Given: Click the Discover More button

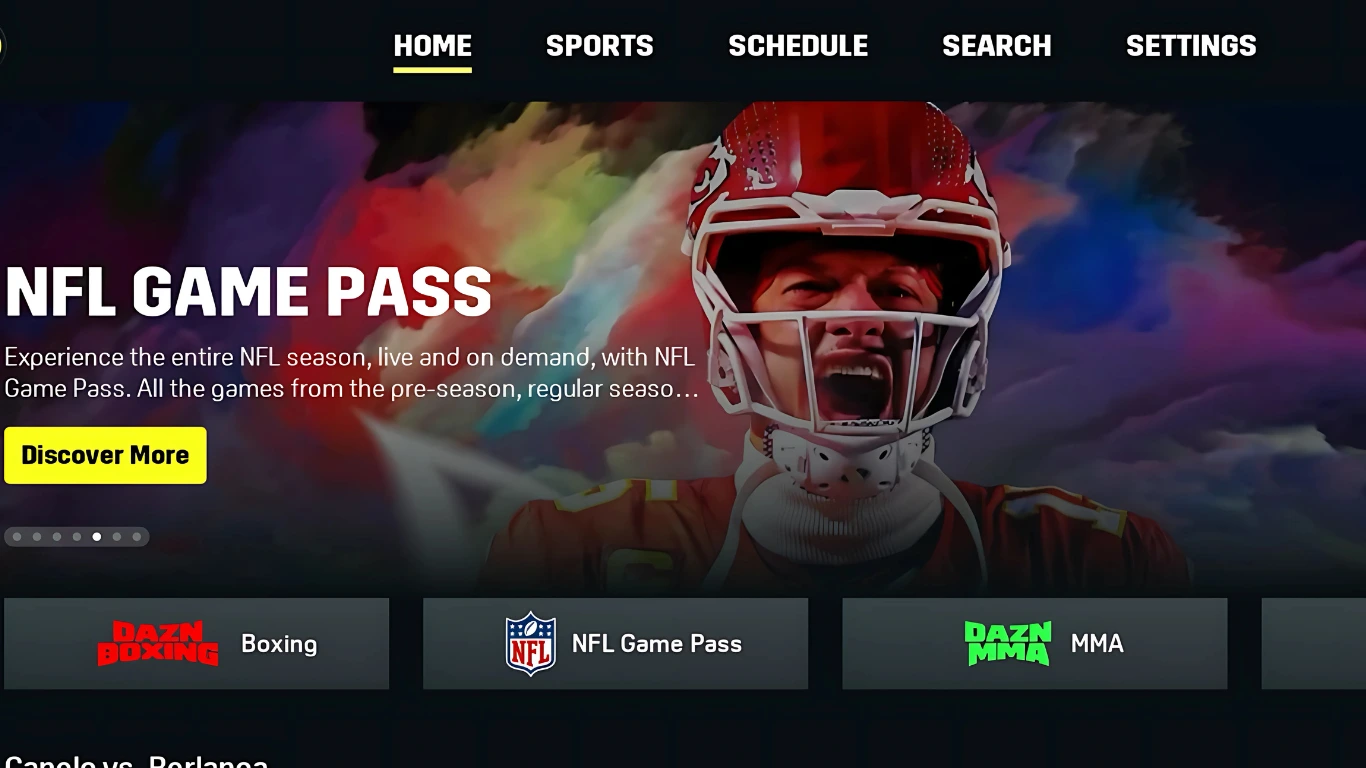Looking at the screenshot, I should coord(105,455).
